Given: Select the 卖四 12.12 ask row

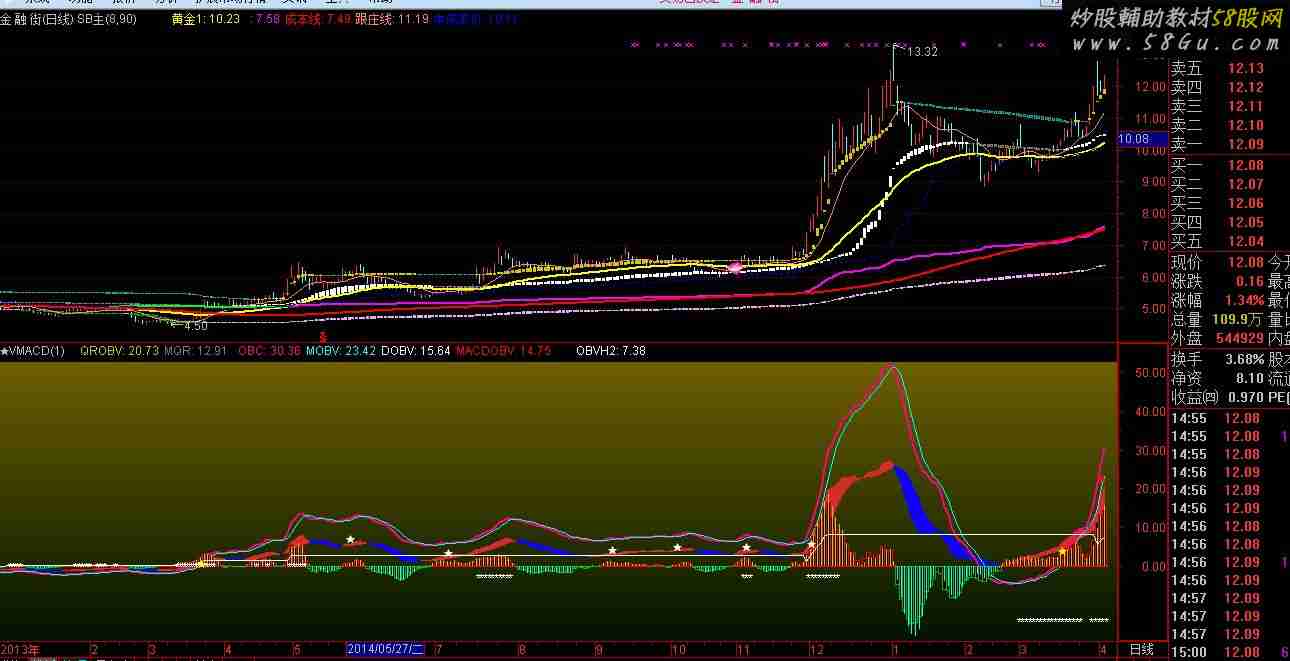Looking at the screenshot, I should 1219,87.
